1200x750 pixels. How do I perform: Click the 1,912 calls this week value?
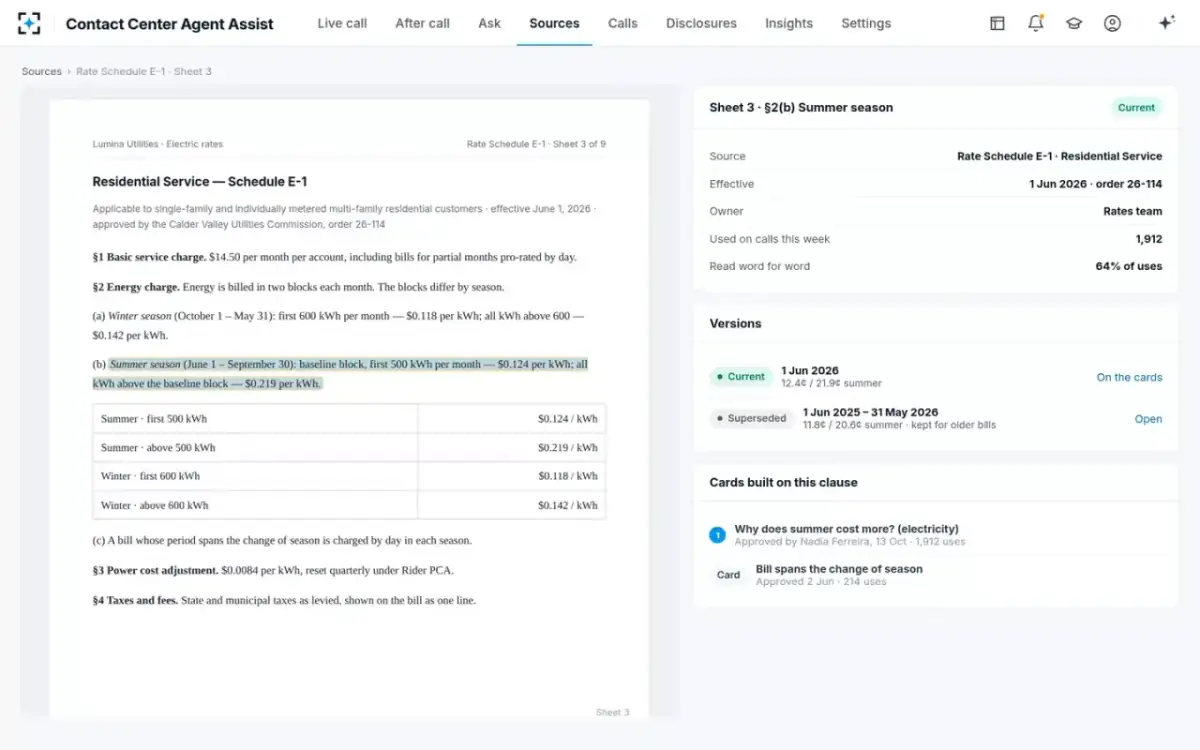click(1149, 239)
